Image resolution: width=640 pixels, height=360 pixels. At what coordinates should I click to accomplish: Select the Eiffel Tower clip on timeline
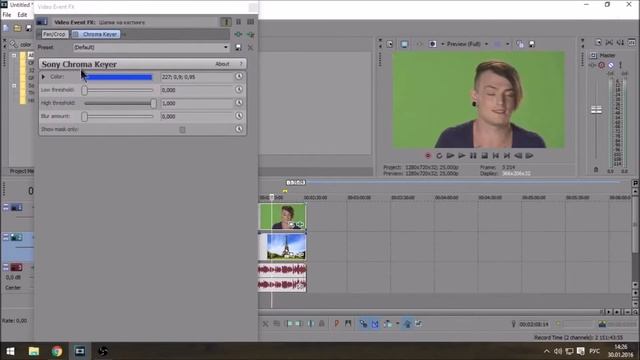point(282,247)
